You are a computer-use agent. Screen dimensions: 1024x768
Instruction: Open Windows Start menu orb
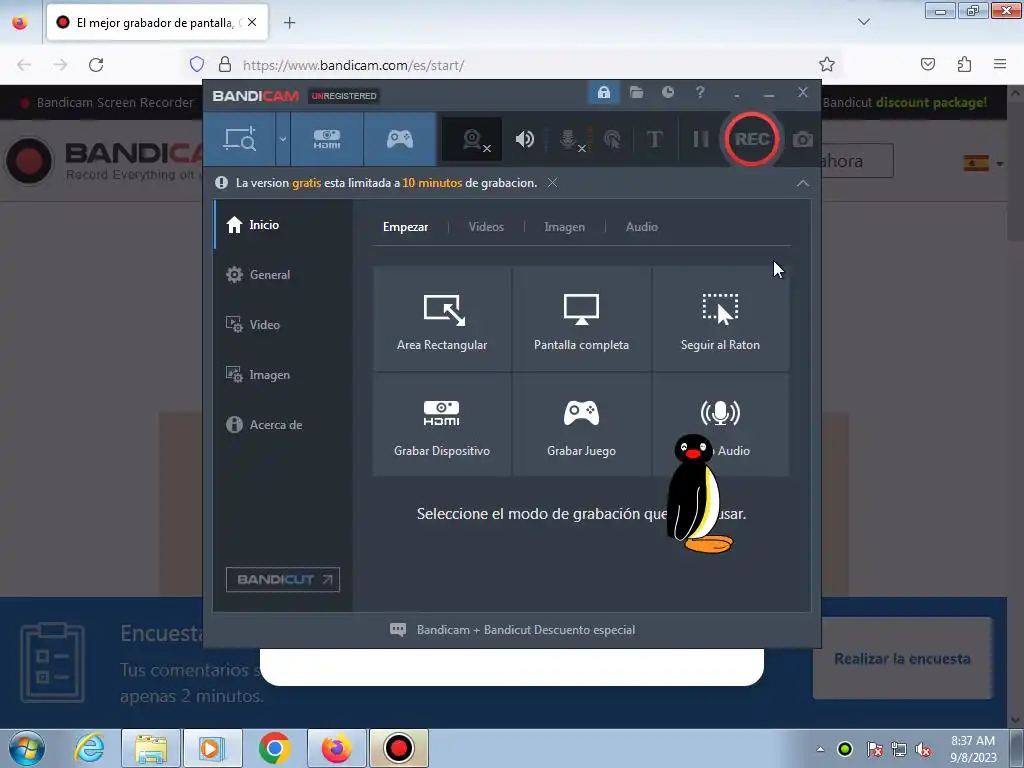pyautogui.click(x=27, y=748)
